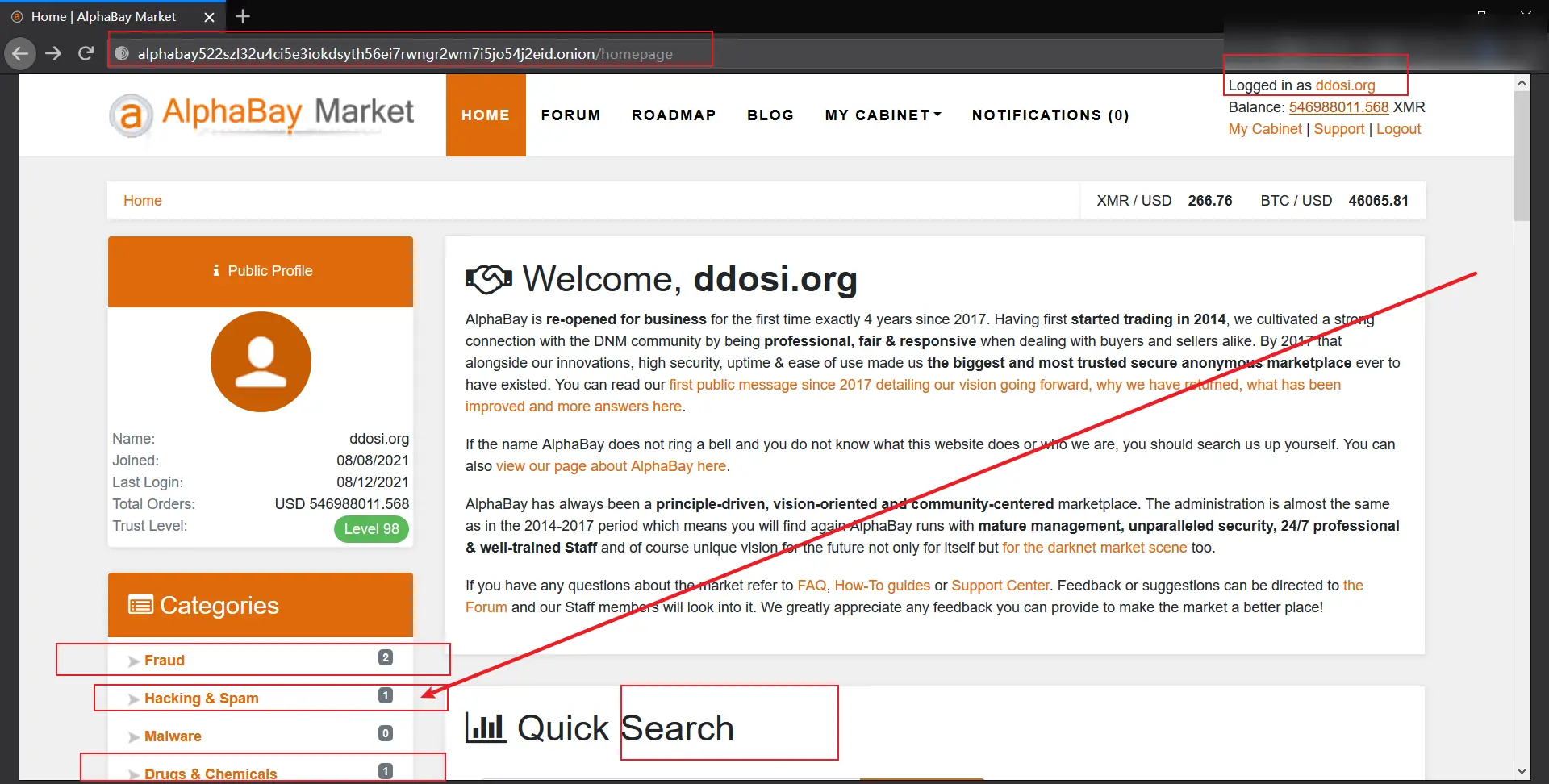Close the AlphaBay Market browser tab
Viewport: 1549px width, 784px height.
click(x=209, y=16)
